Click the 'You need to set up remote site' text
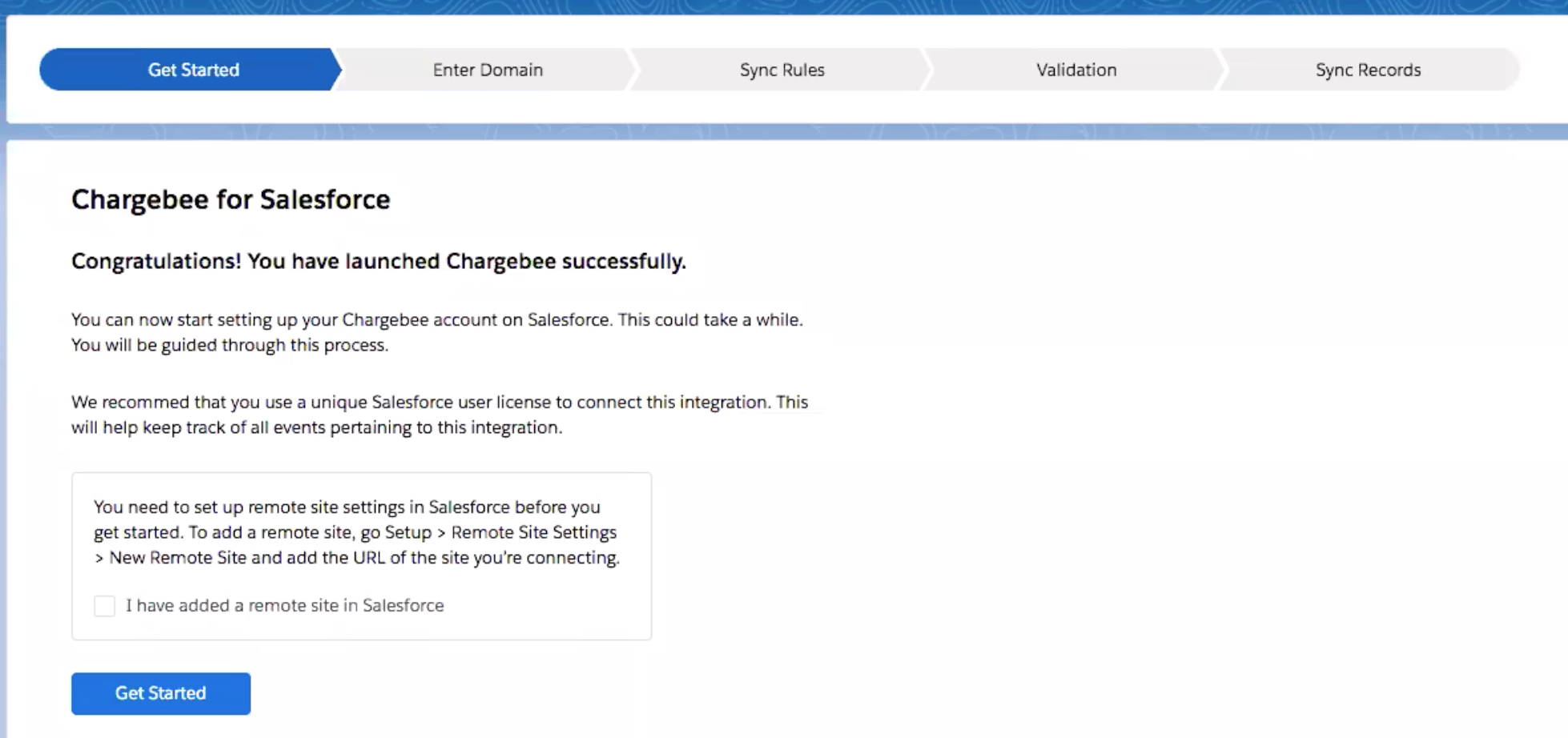Screen dimensions: 1568x738 pyautogui.click(x=346, y=507)
